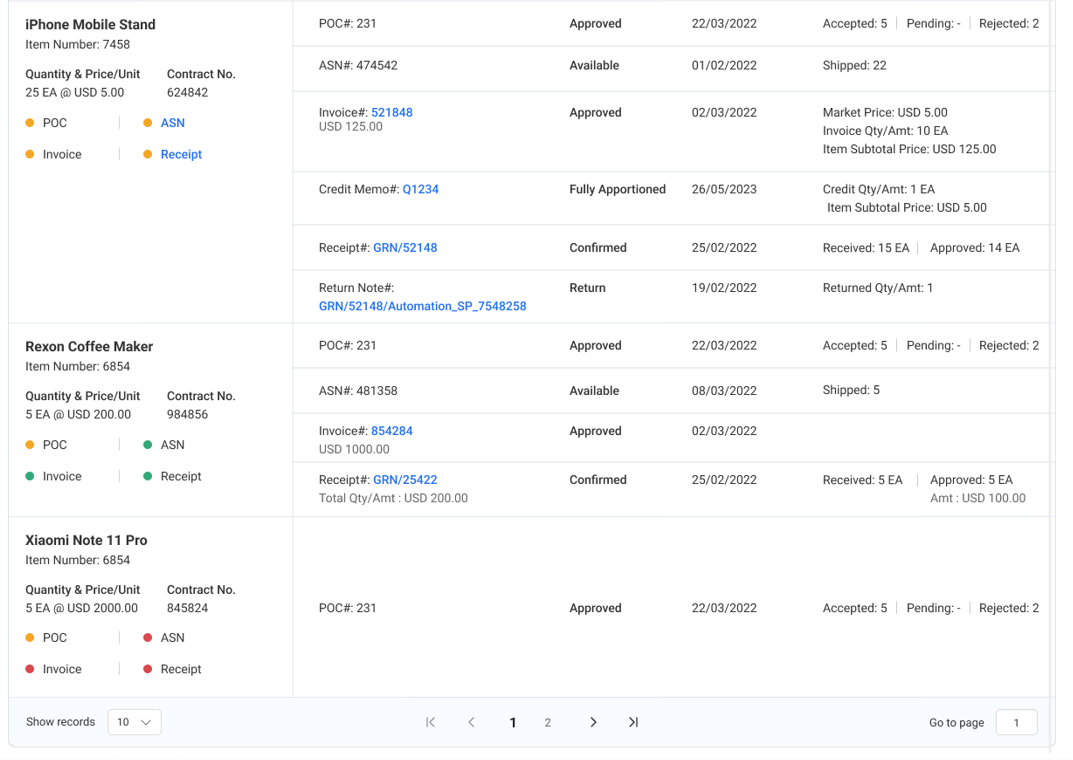Screen dimensions: 1073x760
Task: Open receipt link GRN/25422
Action: 405,480
